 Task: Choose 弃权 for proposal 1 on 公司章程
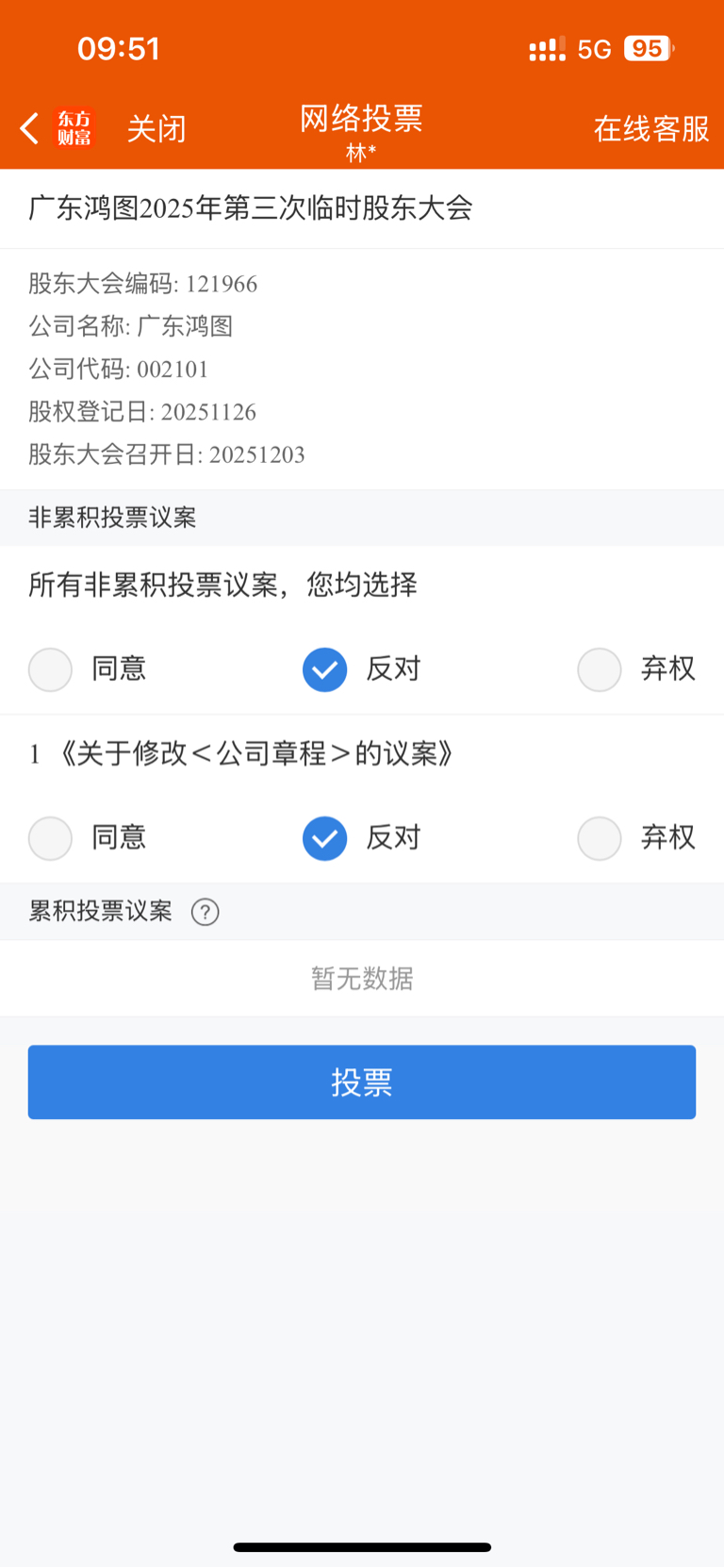[x=600, y=838]
